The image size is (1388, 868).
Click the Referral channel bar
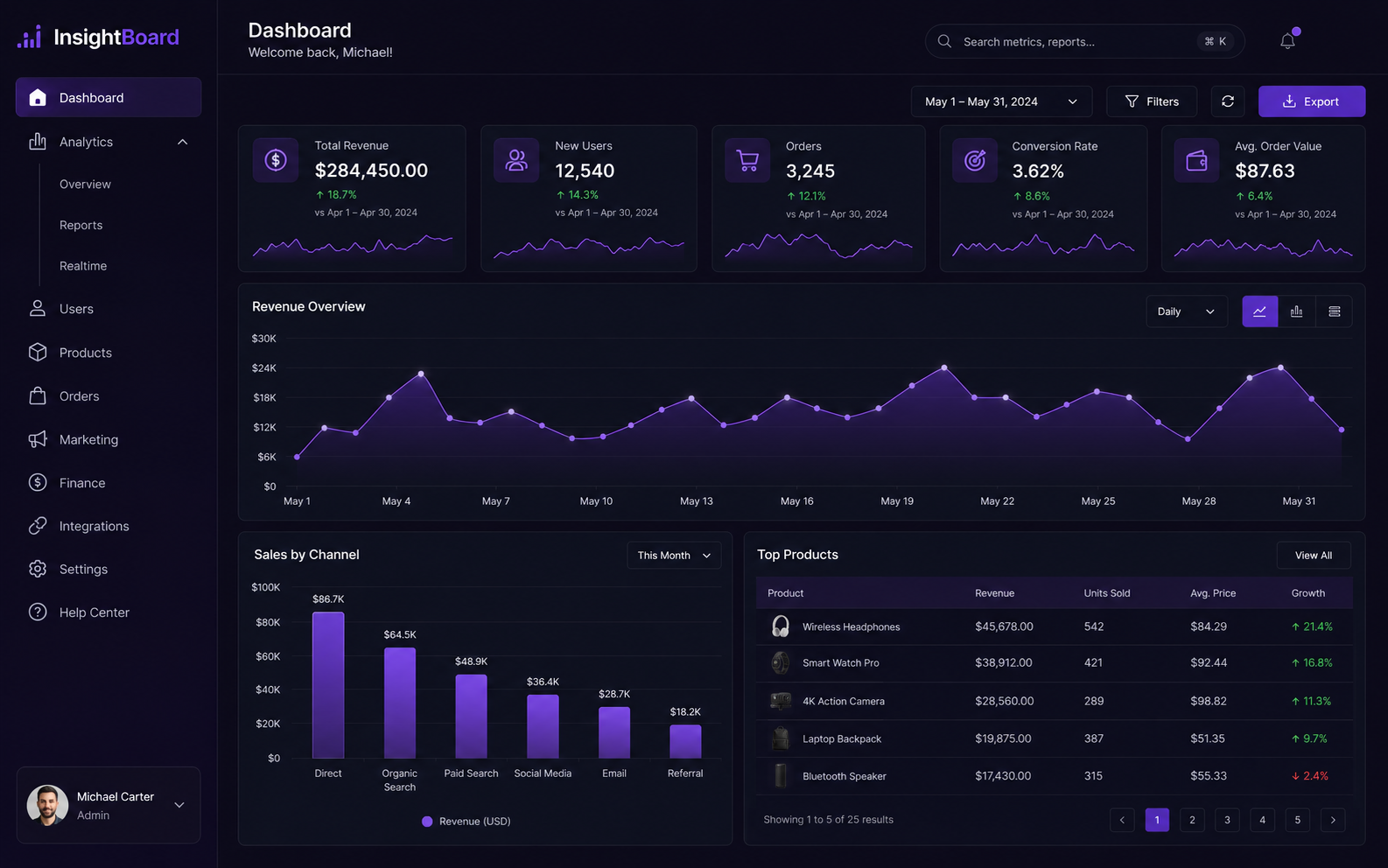pos(685,741)
